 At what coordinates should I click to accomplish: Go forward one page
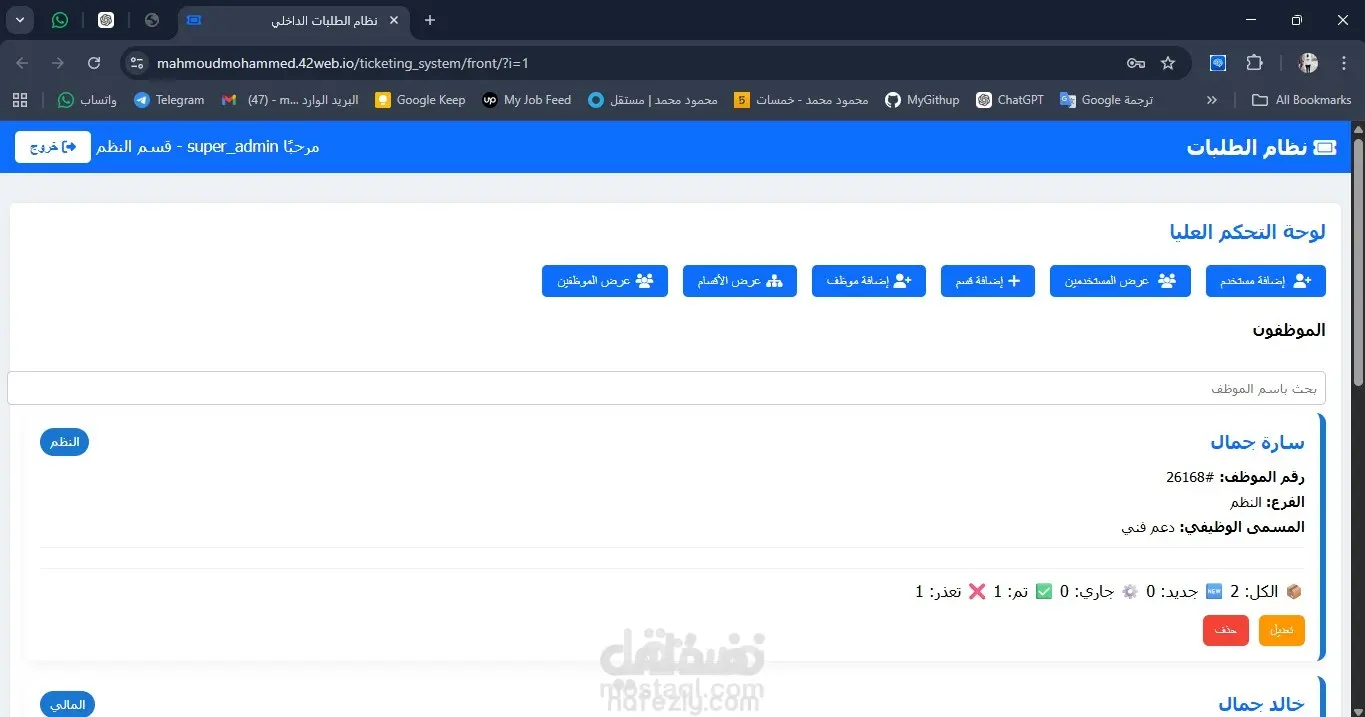point(58,63)
